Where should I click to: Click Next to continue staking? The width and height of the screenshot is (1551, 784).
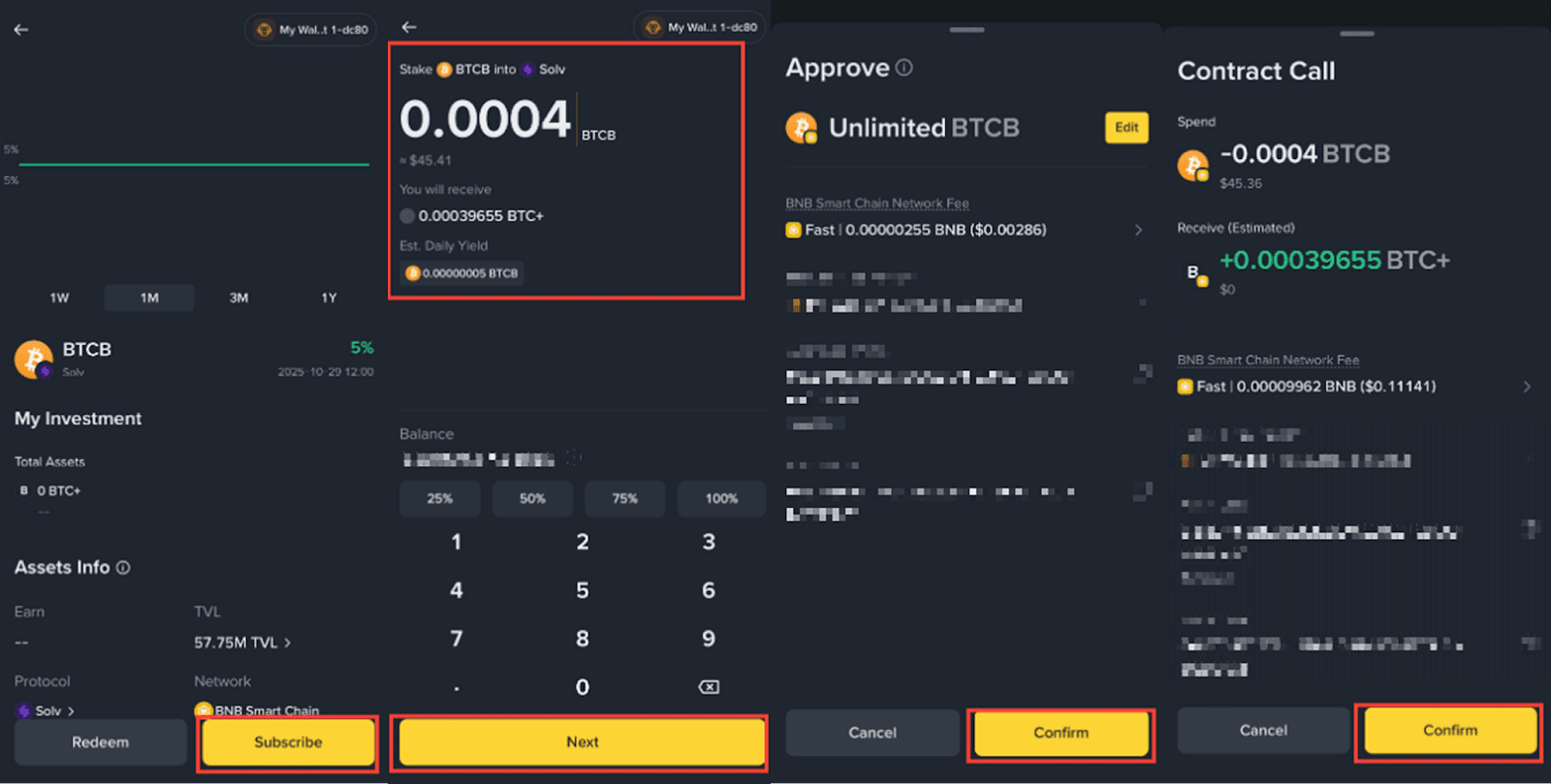582,742
